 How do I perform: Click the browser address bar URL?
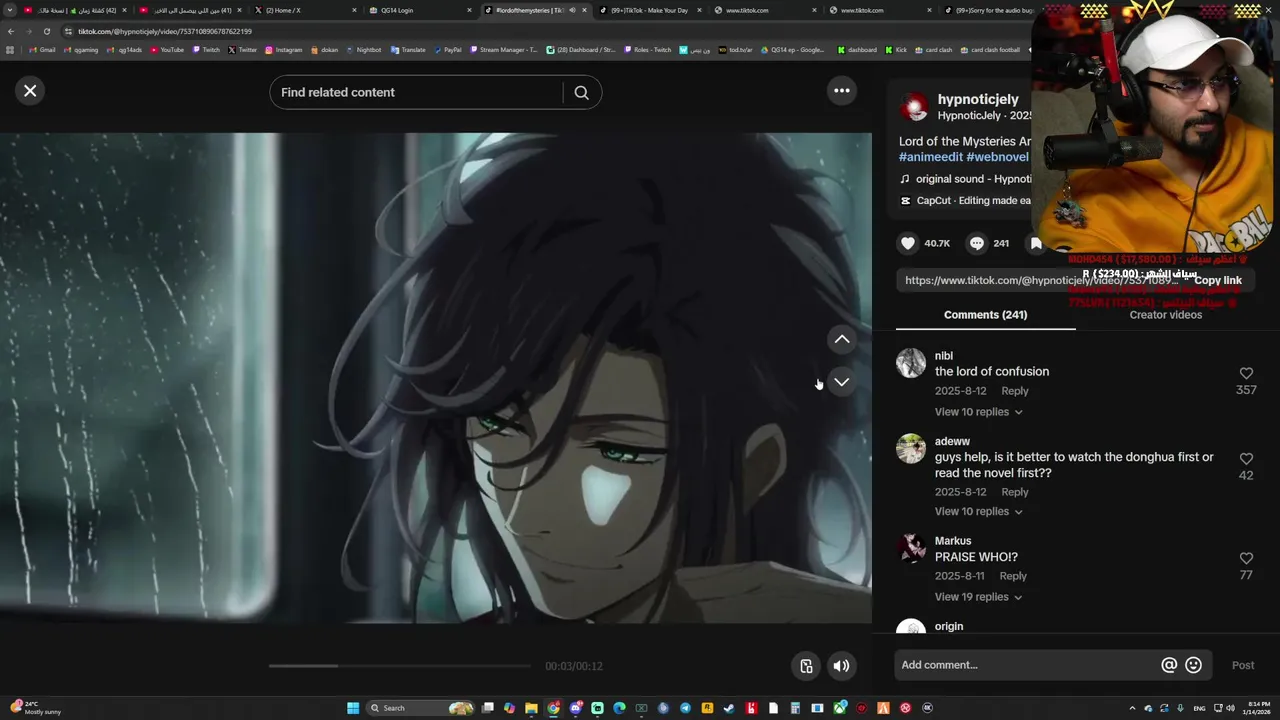coord(165,31)
